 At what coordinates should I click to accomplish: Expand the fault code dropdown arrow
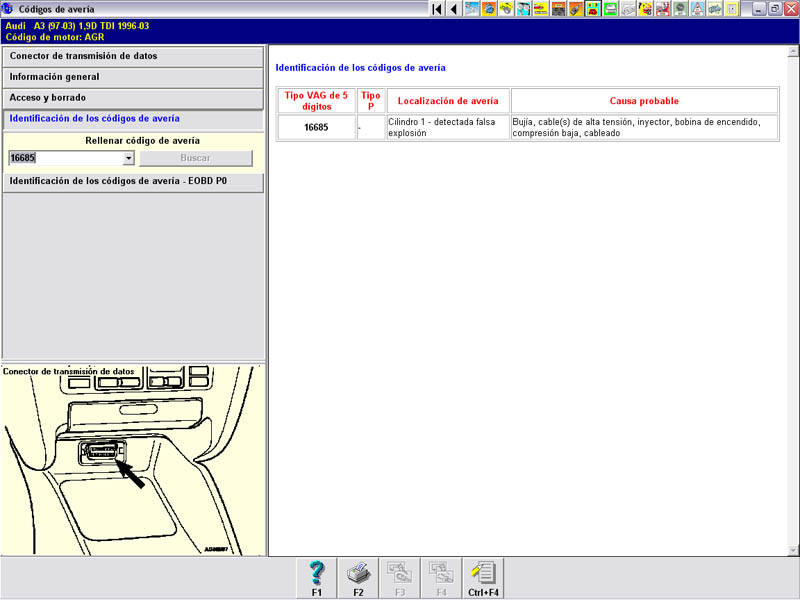click(x=129, y=158)
